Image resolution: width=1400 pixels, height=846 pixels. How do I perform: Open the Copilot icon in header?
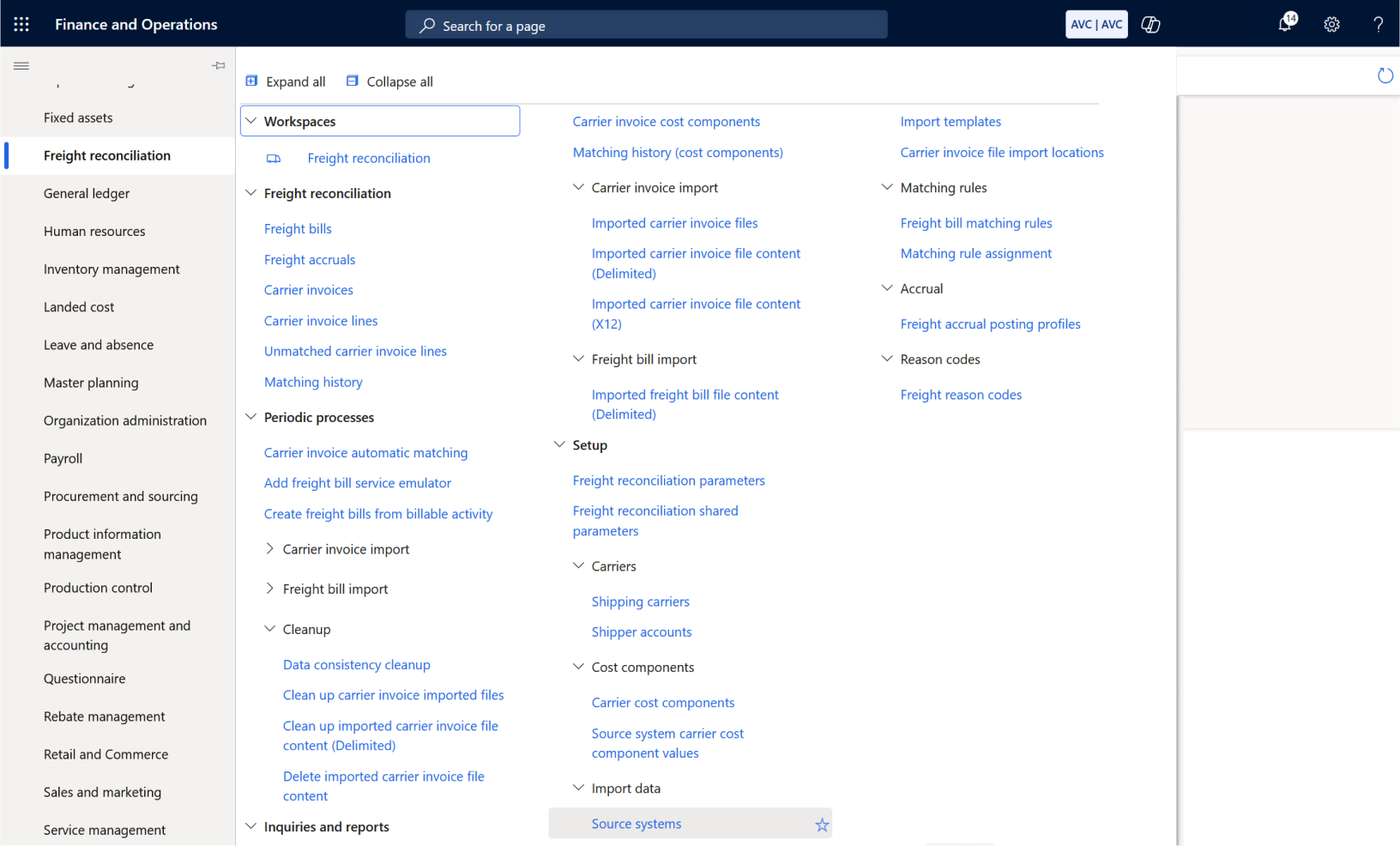1150,25
